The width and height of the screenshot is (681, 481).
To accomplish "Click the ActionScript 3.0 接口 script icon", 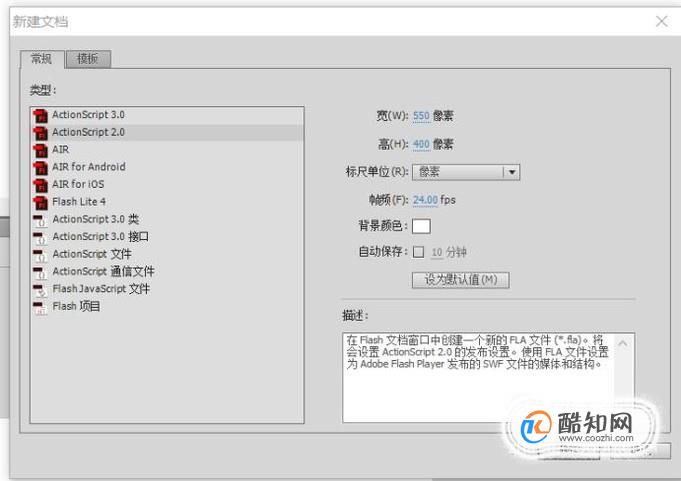I will [40, 237].
